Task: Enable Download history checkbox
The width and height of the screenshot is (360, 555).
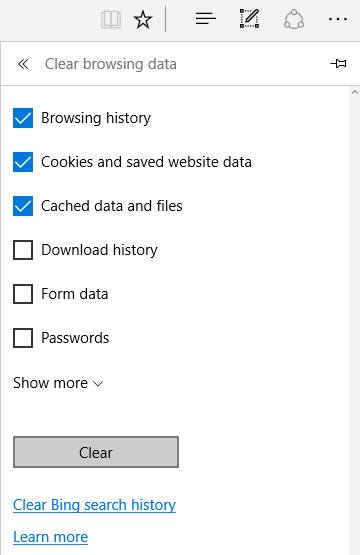Action: [x=23, y=250]
